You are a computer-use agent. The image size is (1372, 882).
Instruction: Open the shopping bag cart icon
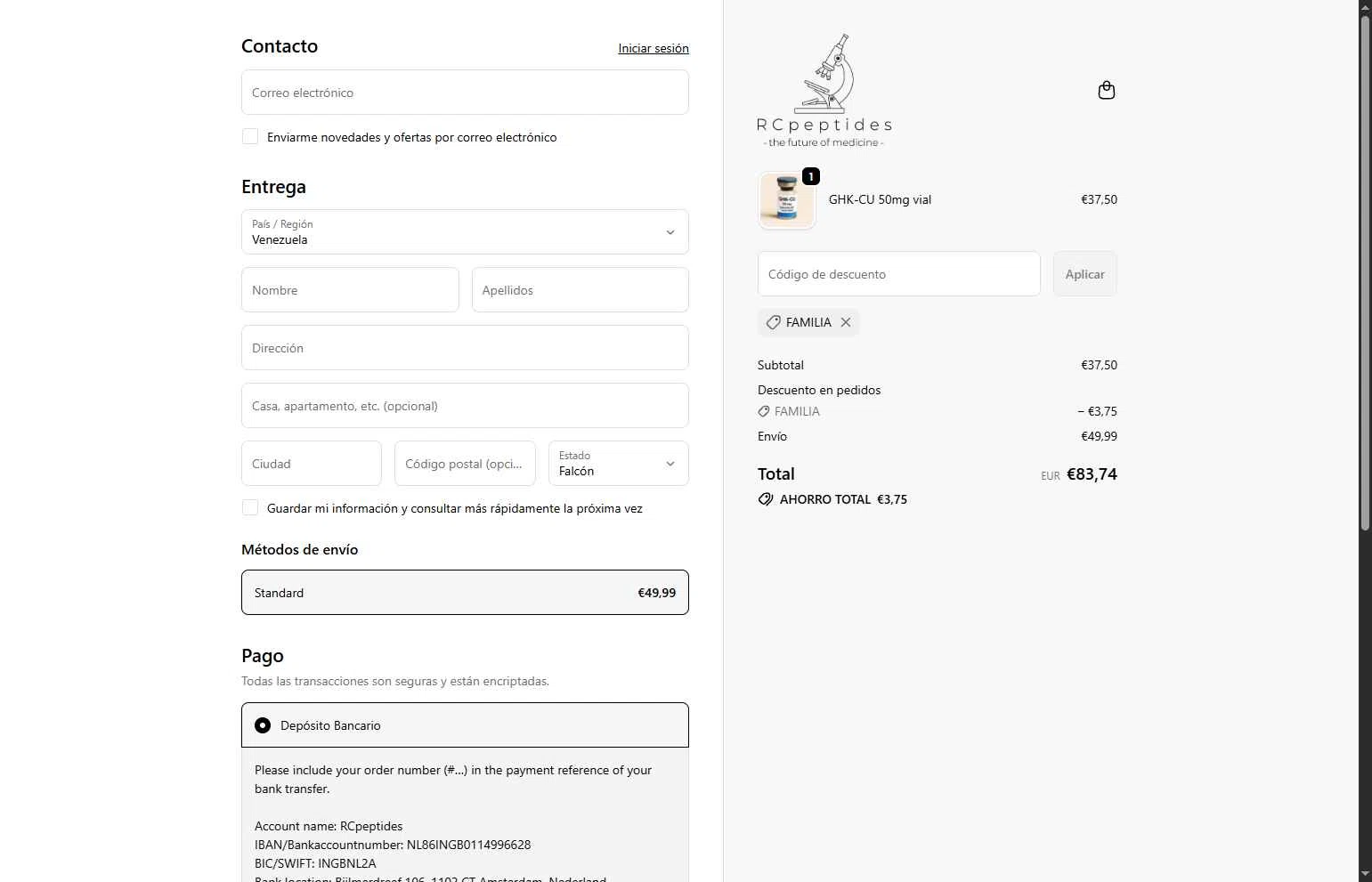point(1107,90)
